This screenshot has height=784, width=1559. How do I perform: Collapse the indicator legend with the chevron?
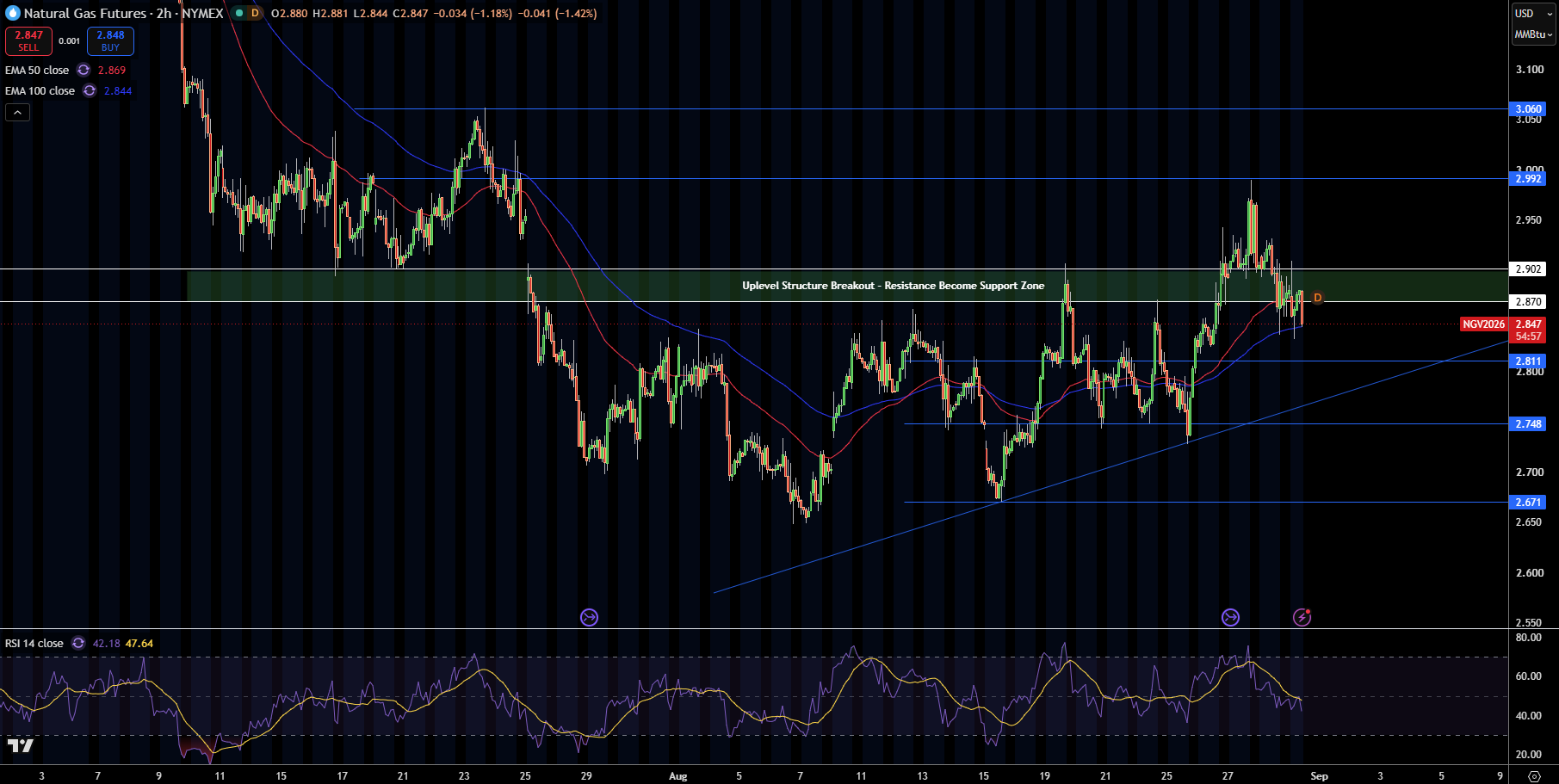[x=17, y=112]
